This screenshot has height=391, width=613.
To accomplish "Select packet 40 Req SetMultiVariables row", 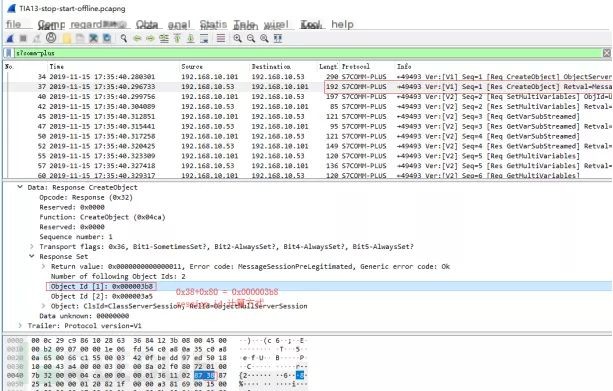I will click(308, 97).
